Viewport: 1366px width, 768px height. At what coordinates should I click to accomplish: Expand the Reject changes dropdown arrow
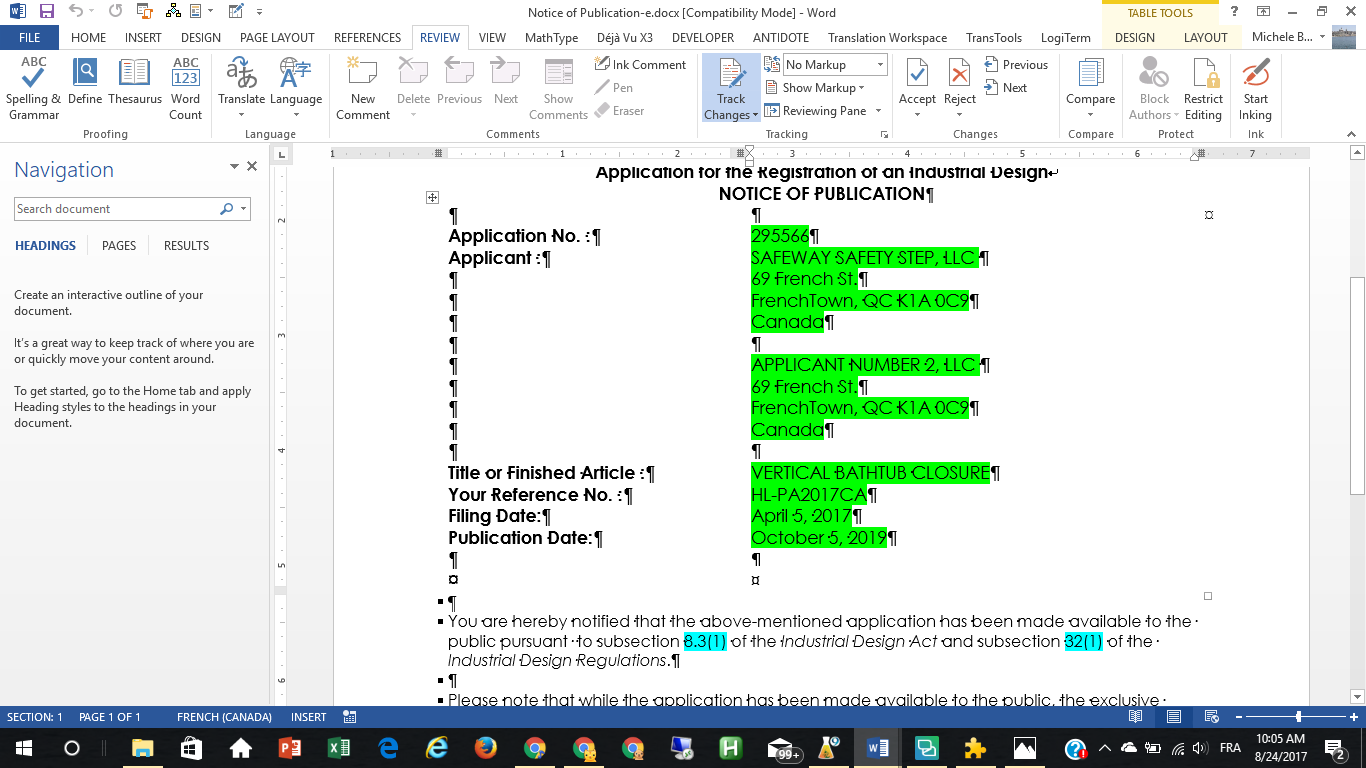[x=959, y=114]
